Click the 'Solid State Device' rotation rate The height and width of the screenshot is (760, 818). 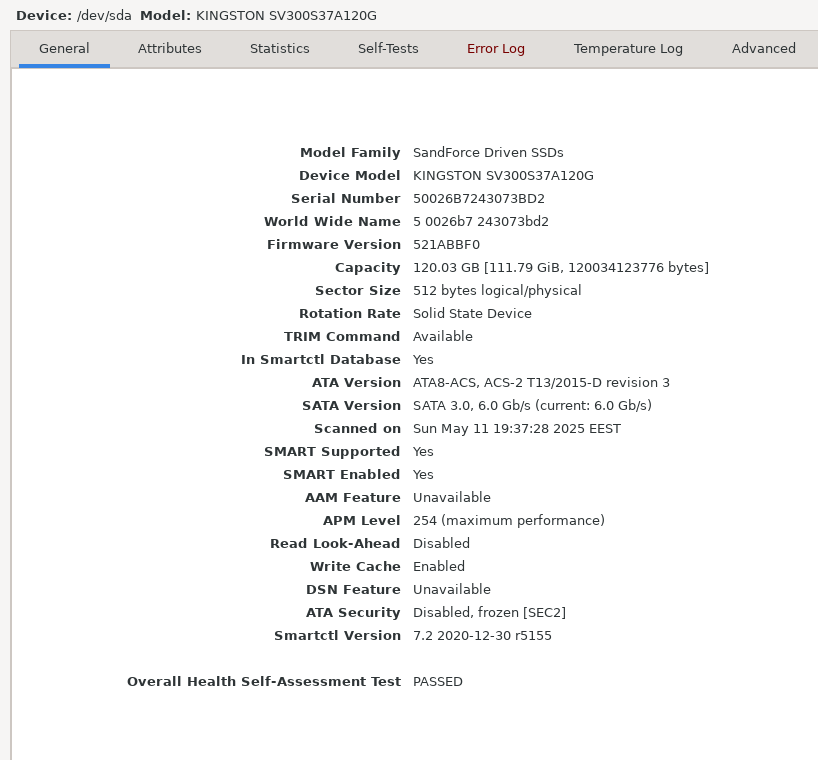[472, 313]
